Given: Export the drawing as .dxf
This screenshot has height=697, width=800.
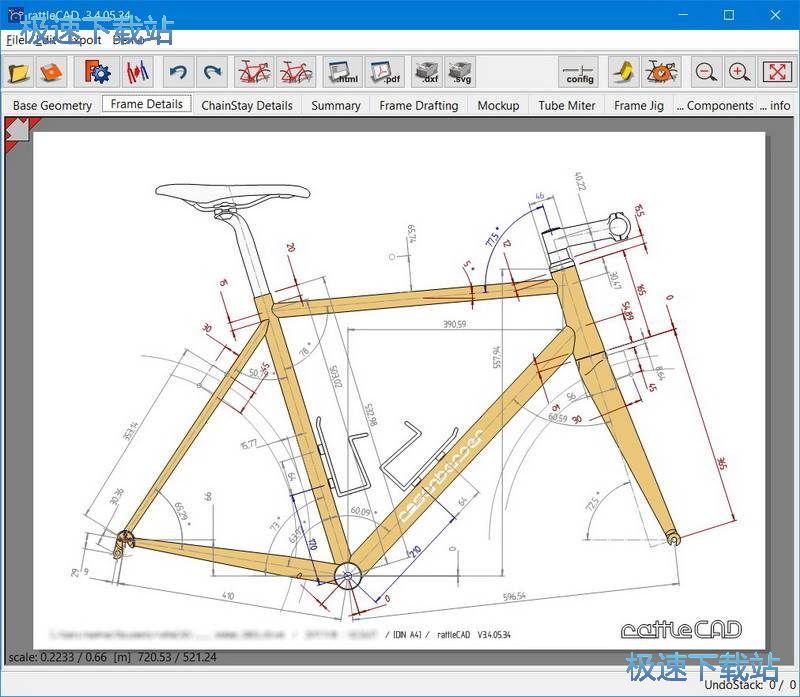Looking at the screenshot, I should [428, 72].
